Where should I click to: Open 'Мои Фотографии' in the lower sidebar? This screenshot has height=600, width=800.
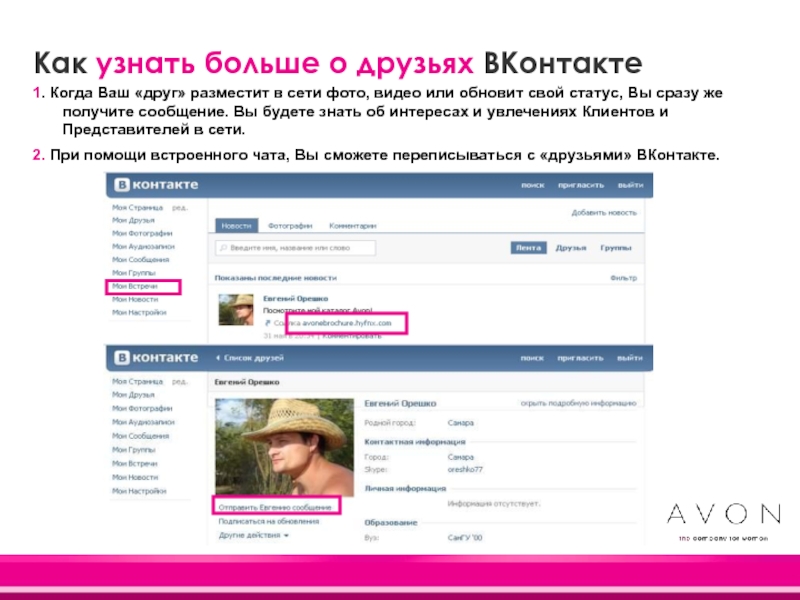click(142, 409)
